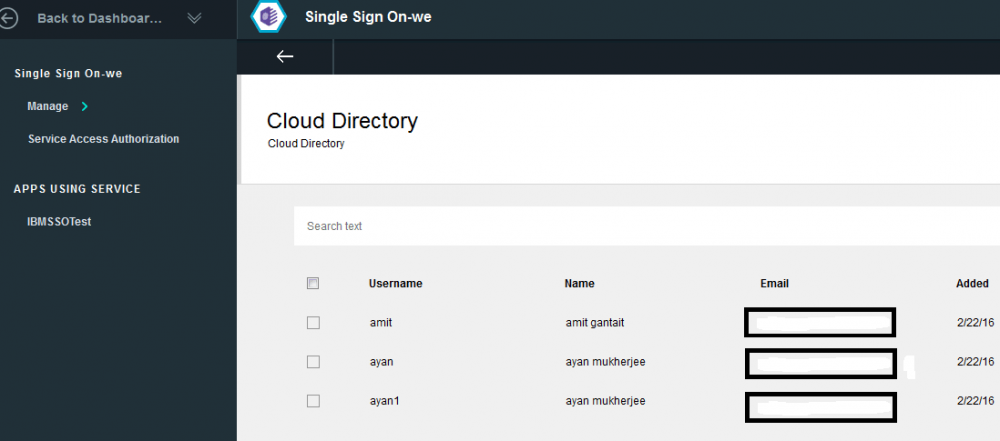Open the IBMSSOTest app link
Image resolution: width=1000 pixels, height=441 pixels.
click(59, 221)
